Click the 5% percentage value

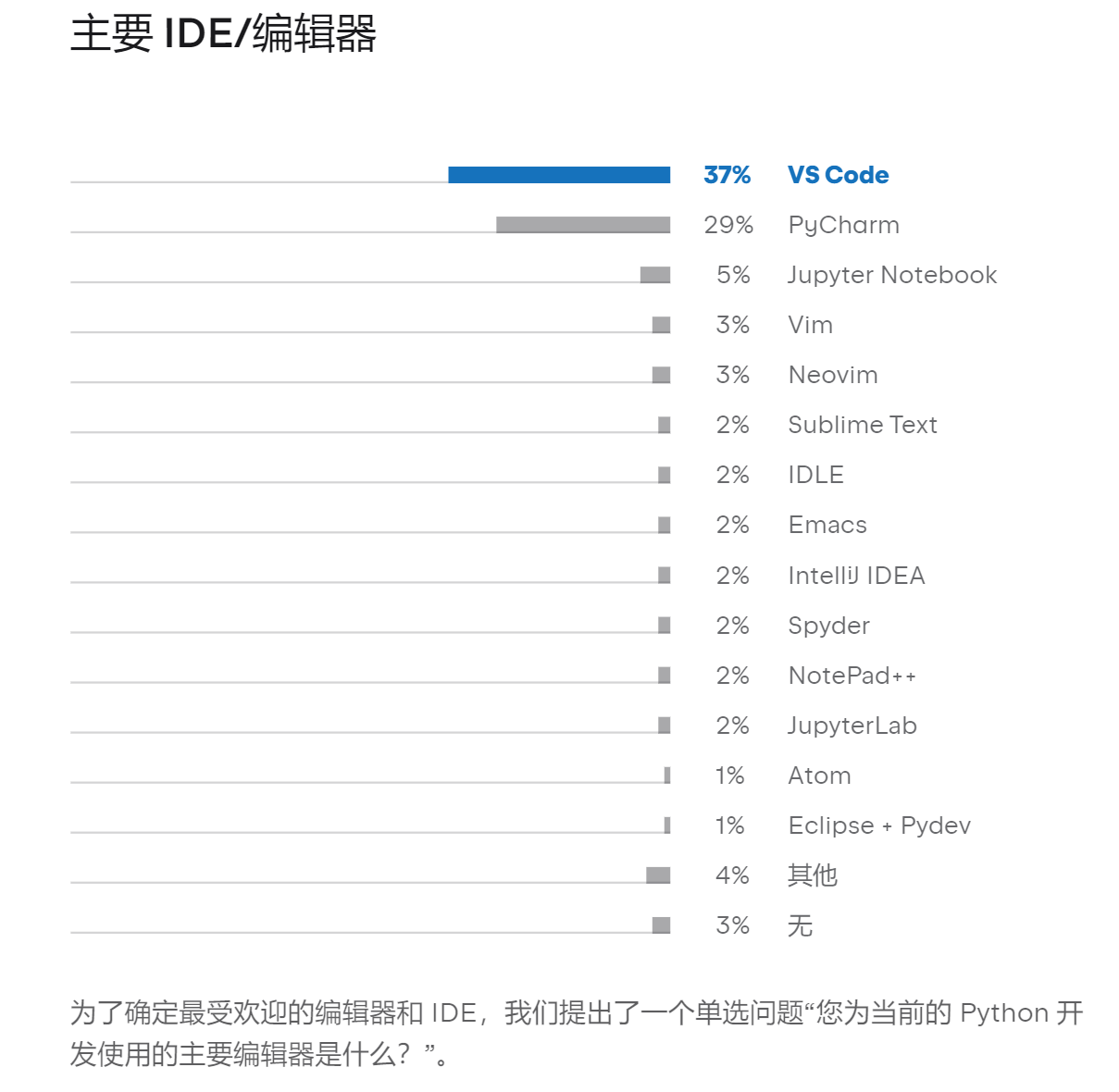pyautogui.click(x=733, y=275)
